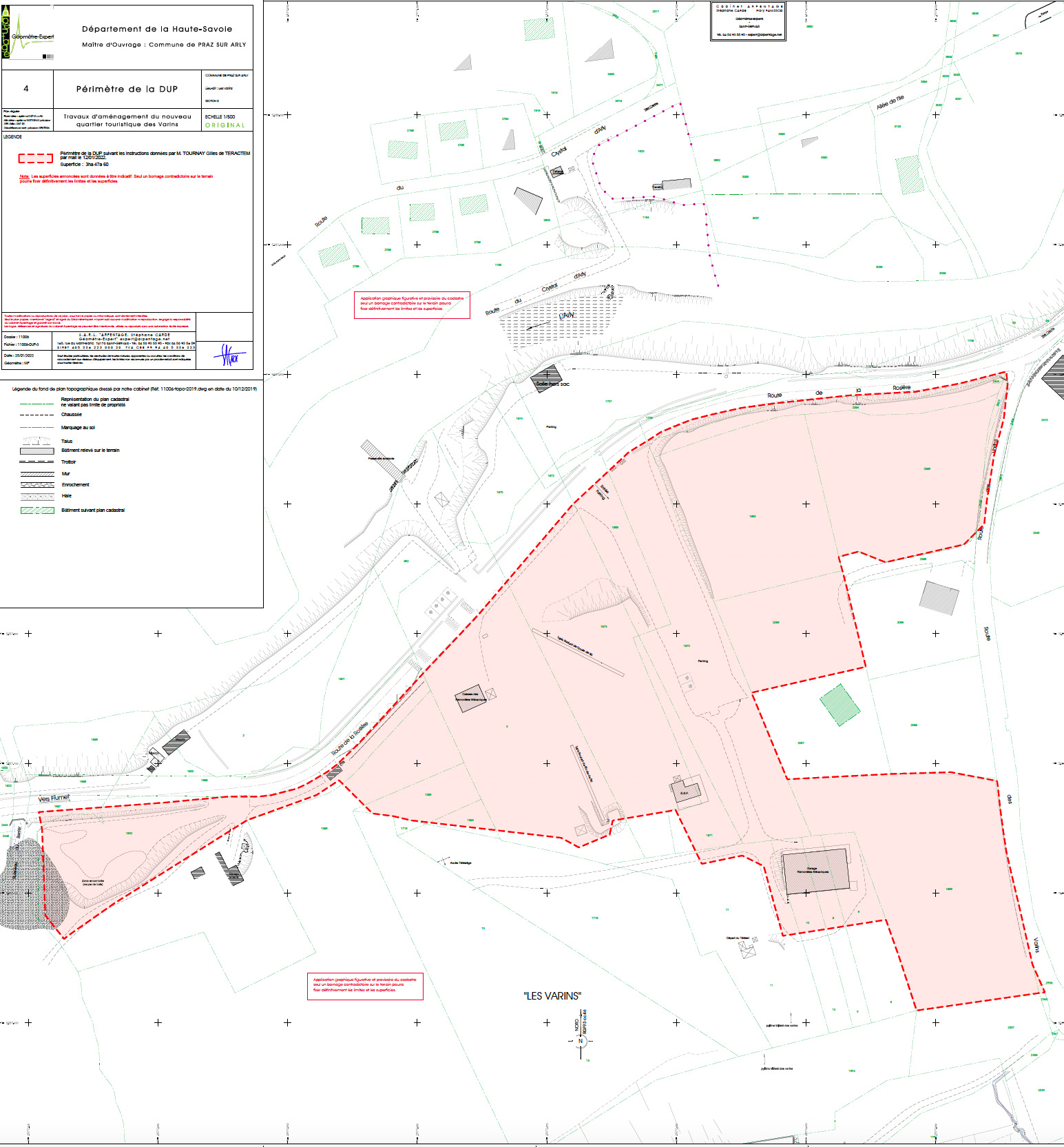Screen dimensions: 1064x1147
Task: Click the Trottoir double-dash legend symbol
Action: point(37,462)
